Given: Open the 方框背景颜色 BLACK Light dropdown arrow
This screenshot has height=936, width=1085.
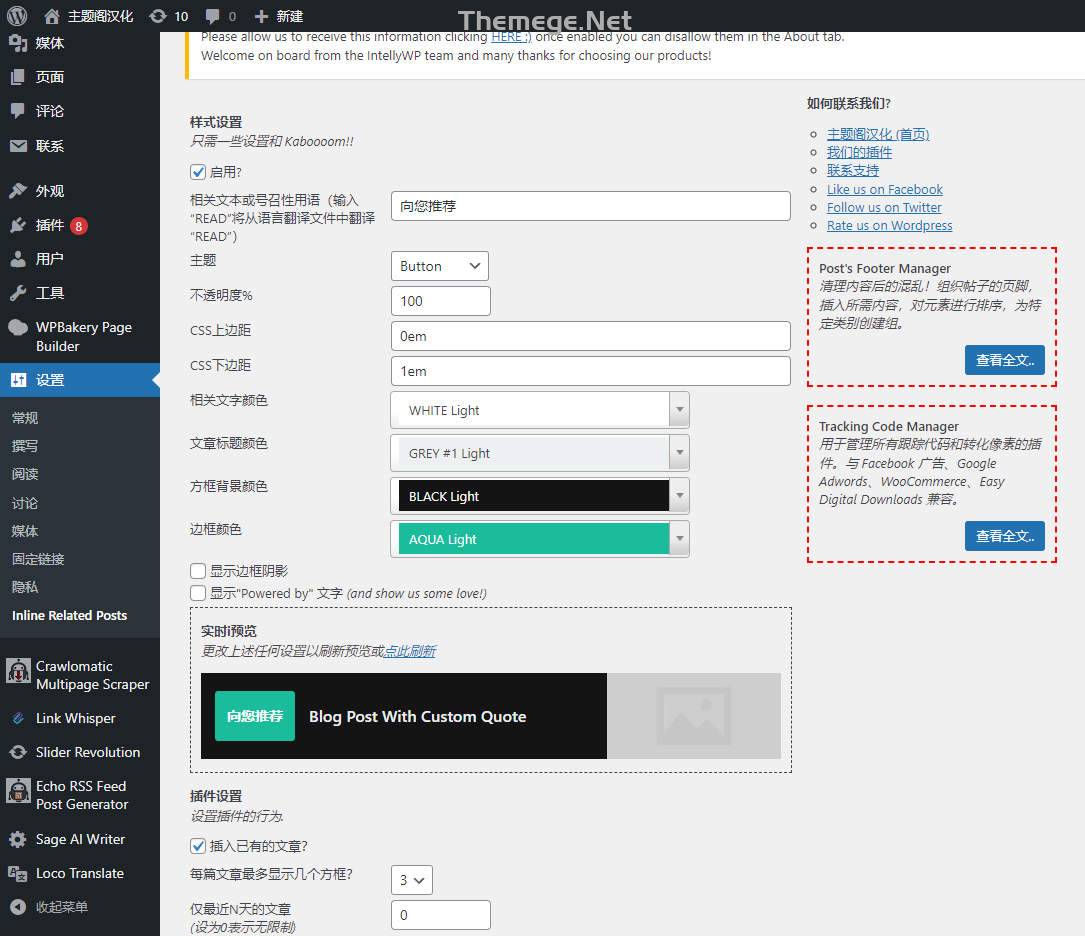Looking at the screenshot, I should tap(680, 496).
